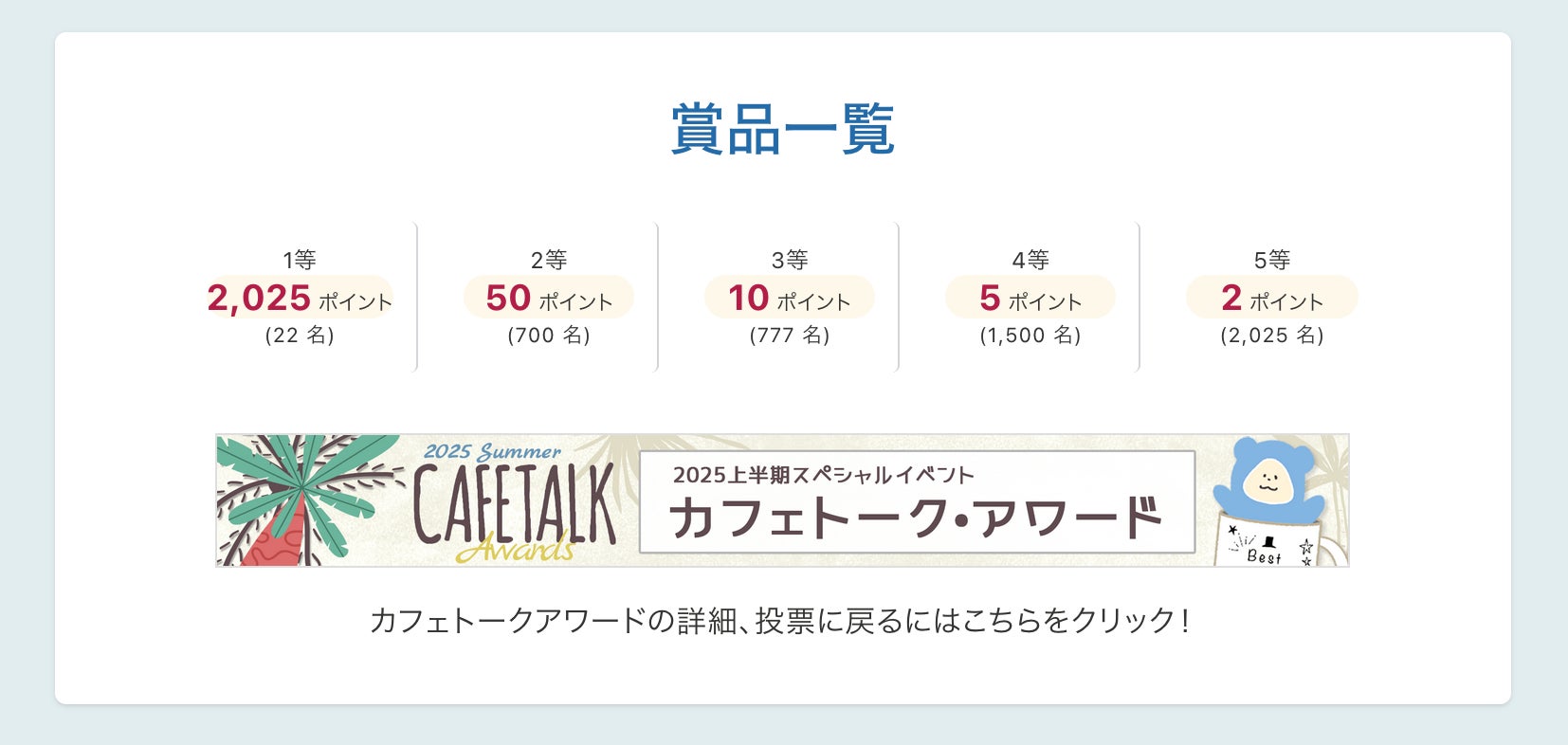This screenshot has height=745, width=1568.
Task: Click the 2,025 ポイント prize badge
Action: [300, 299]
